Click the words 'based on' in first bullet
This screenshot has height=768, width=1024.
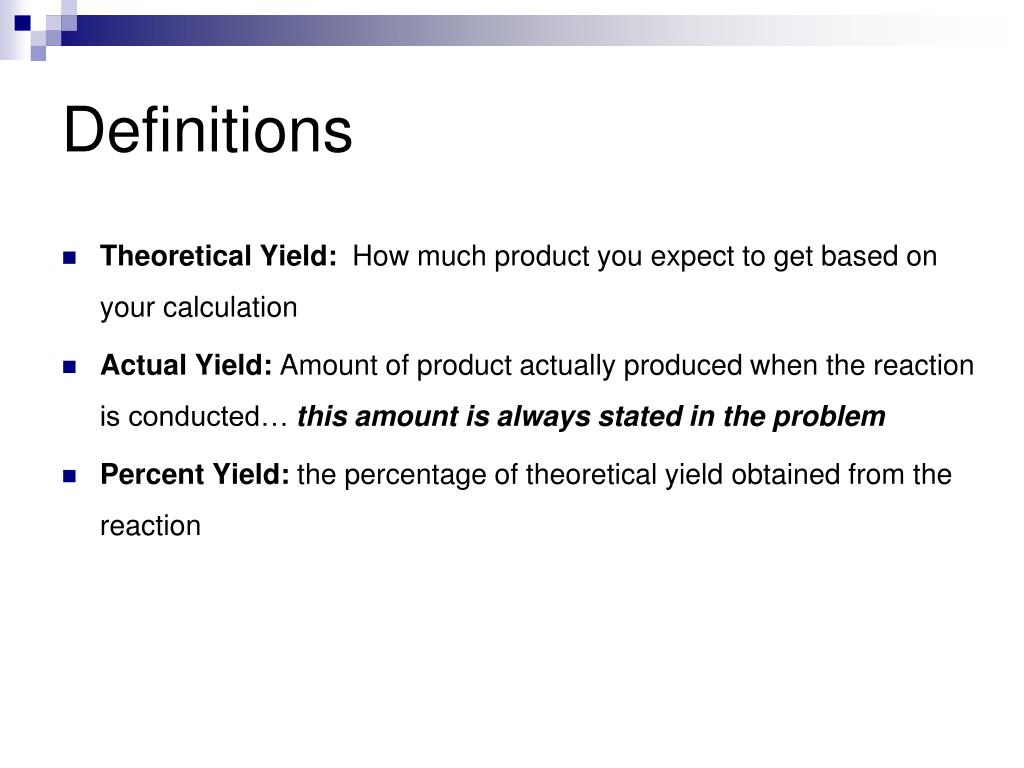click(x=879, y=256)
